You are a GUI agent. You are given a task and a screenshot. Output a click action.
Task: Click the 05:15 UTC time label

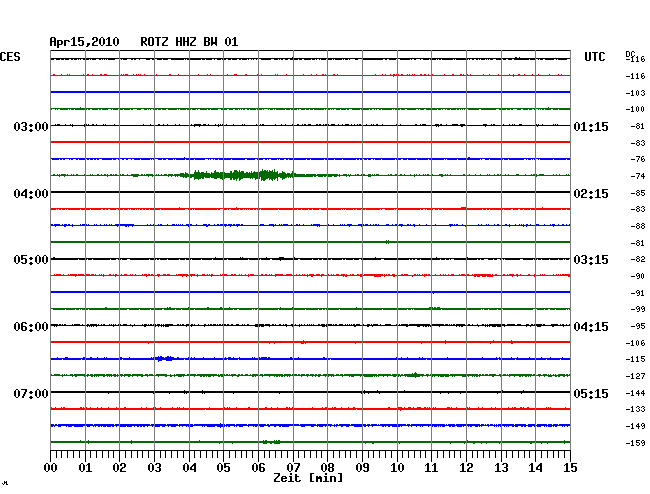[591, 393]
